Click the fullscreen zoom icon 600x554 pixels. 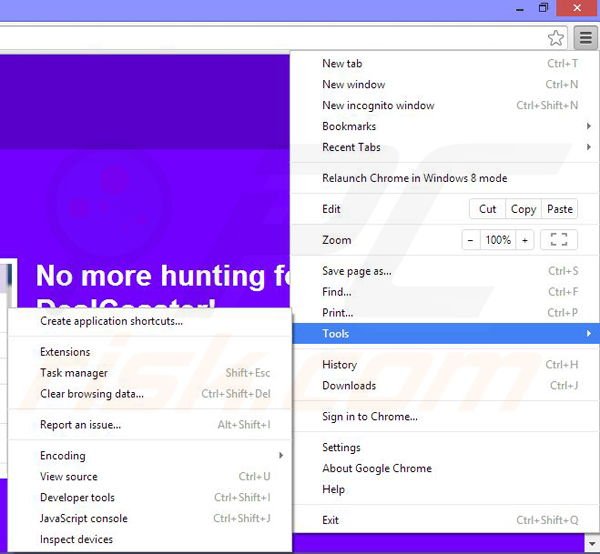coord(559,240)
